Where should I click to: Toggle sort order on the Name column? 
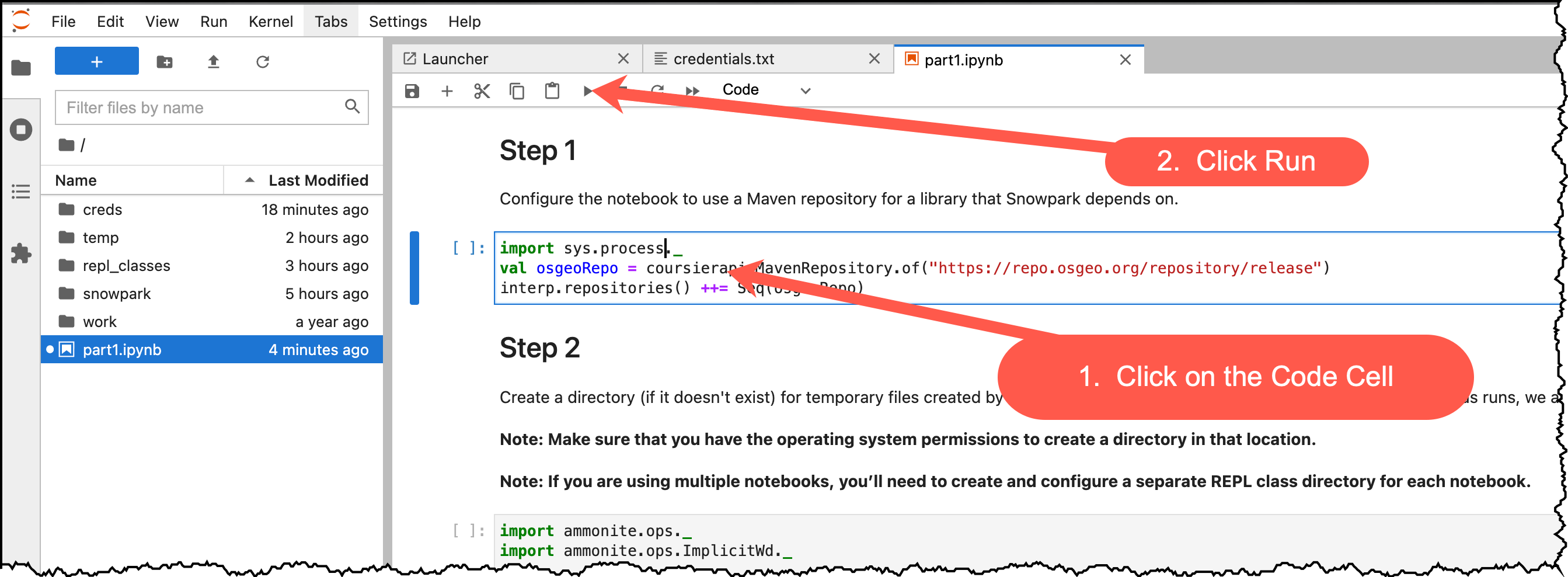(75, 179)
